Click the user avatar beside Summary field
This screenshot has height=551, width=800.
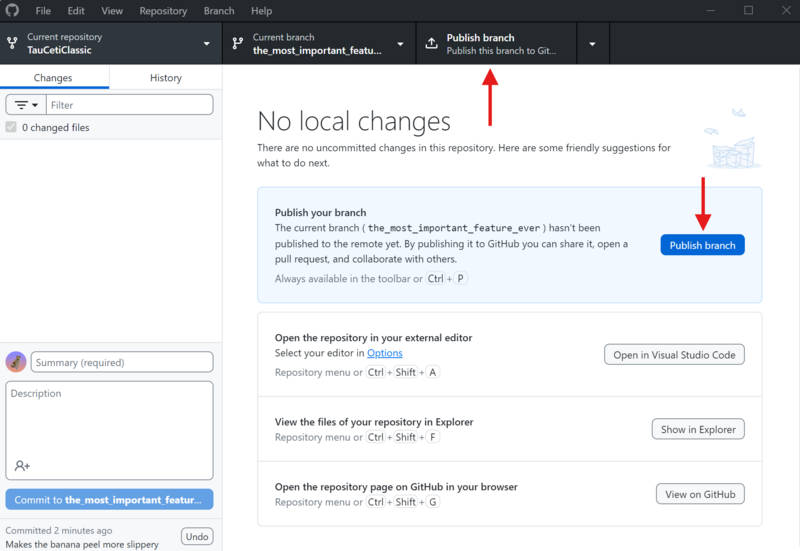click(x=16, y=362)
